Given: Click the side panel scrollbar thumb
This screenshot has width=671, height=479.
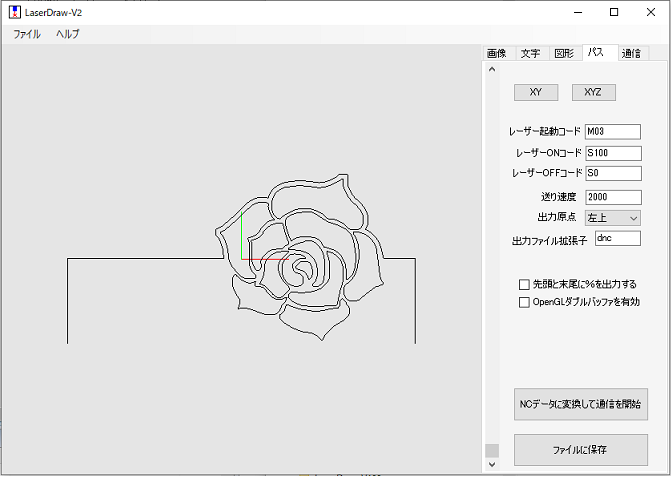Looking at the screenshot, I should pyautogui.click(x=492, y=451).
